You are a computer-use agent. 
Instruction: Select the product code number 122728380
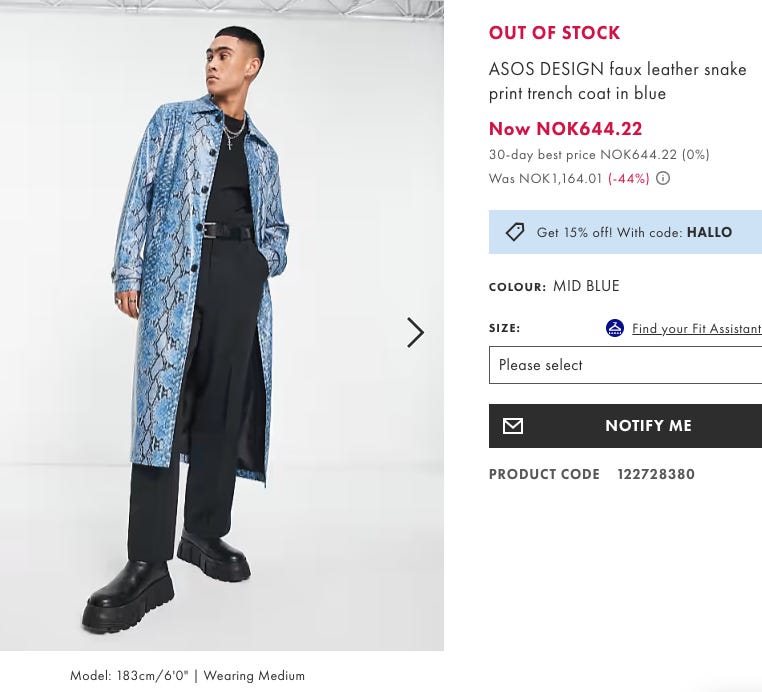(x=655, y=475)
